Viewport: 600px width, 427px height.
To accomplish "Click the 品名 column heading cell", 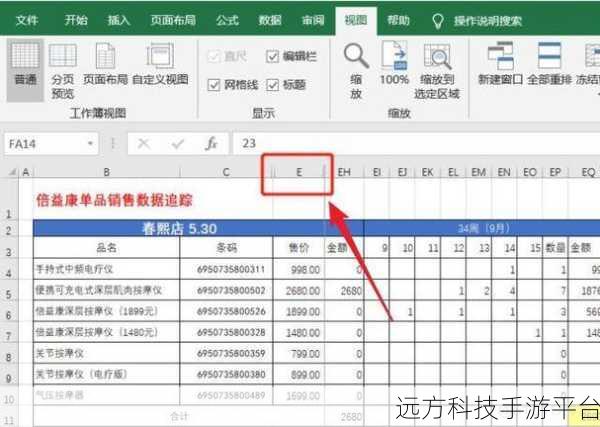I will (106, 248).
